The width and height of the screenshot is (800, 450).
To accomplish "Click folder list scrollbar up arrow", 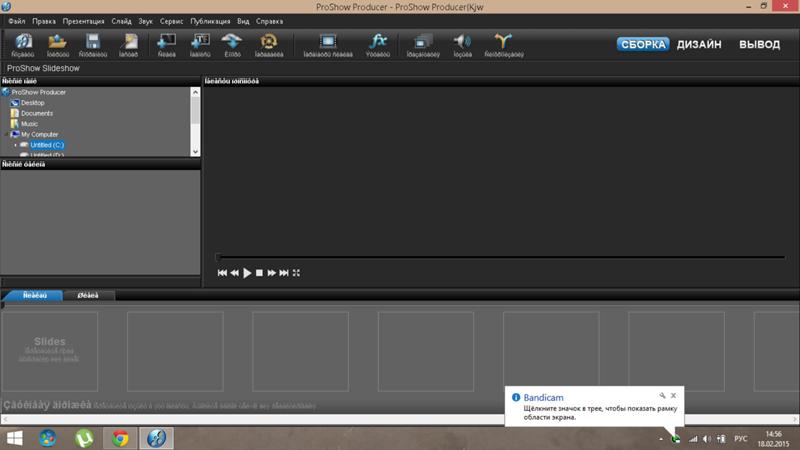I will 195,92.
